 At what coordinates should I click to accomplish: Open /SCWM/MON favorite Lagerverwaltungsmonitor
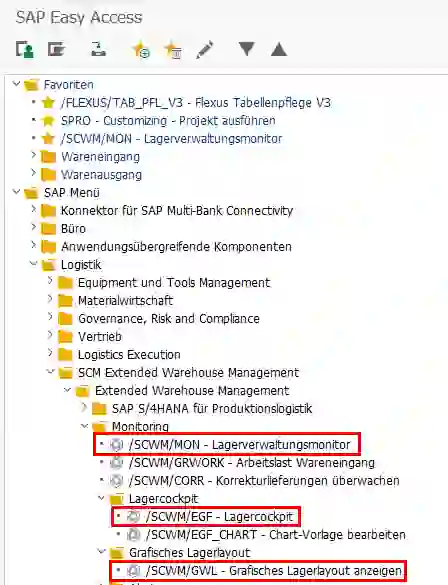click(x=171, y=139)
